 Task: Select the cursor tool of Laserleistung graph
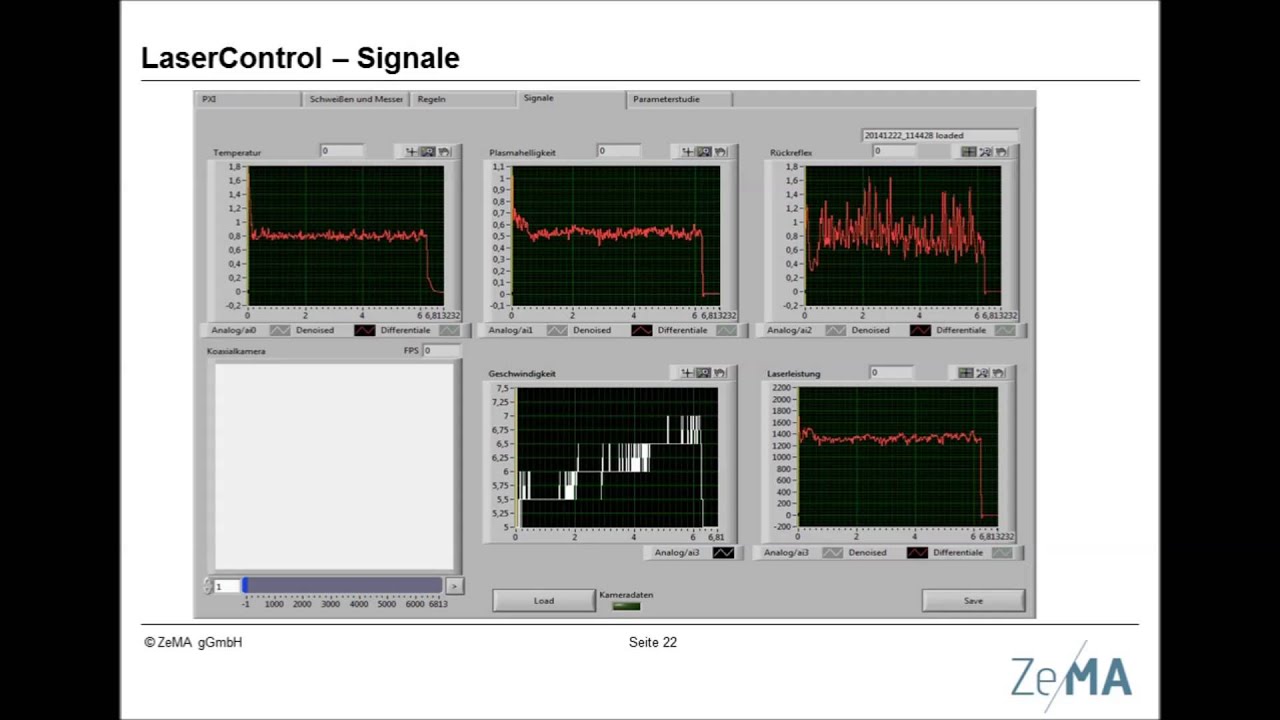(x=965, y=373)
